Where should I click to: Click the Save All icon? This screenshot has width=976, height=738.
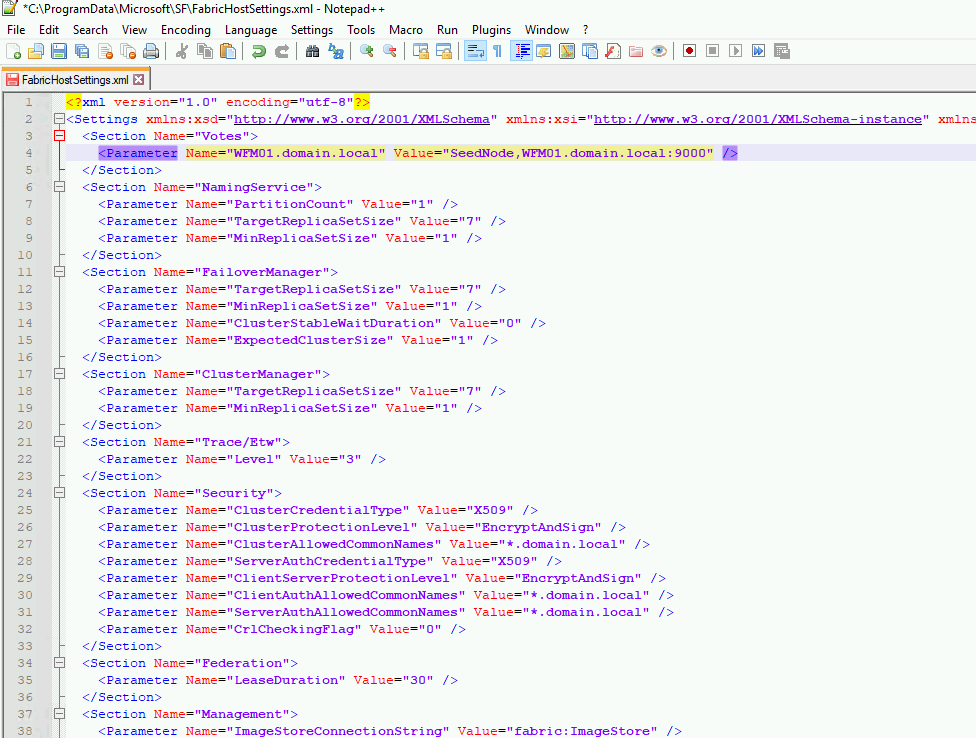tap(82, 51)
